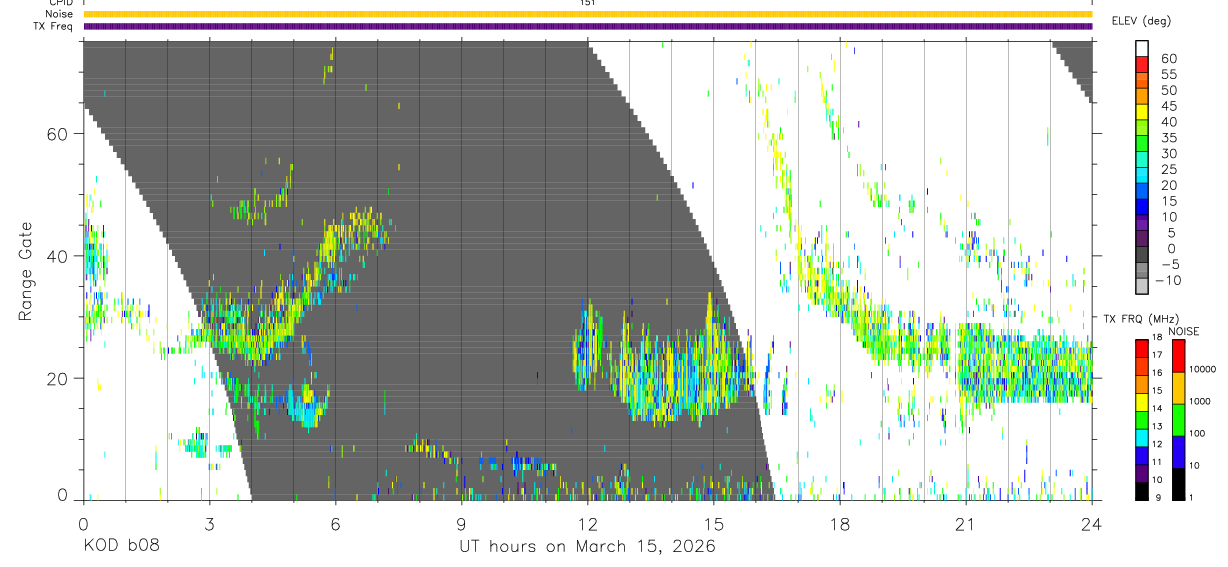
Task: Click the 'Range Gate' y-axis label
Action: click(27, 271)
